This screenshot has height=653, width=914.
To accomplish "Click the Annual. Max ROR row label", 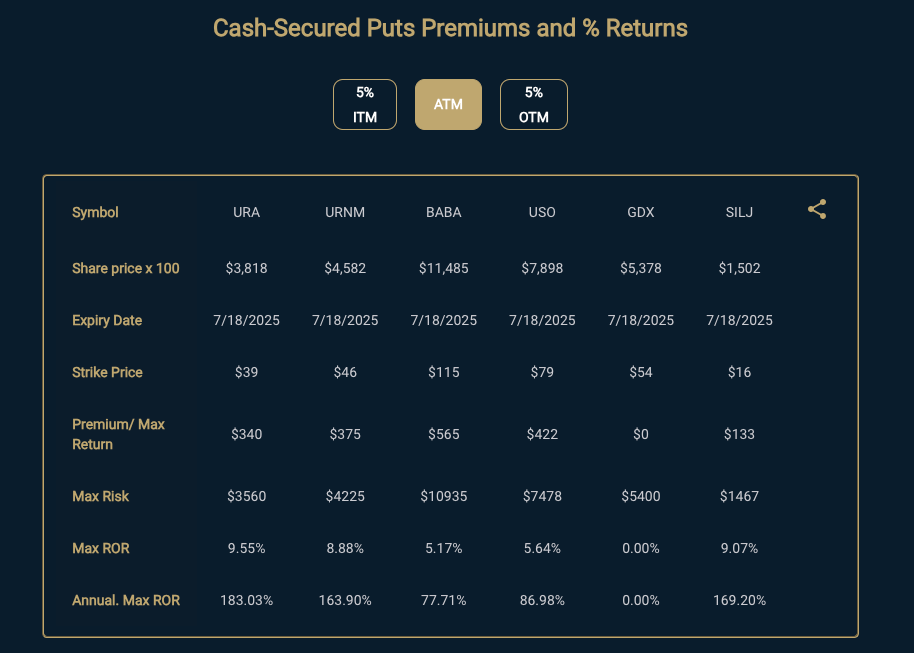I will click(x=126, y=600).
